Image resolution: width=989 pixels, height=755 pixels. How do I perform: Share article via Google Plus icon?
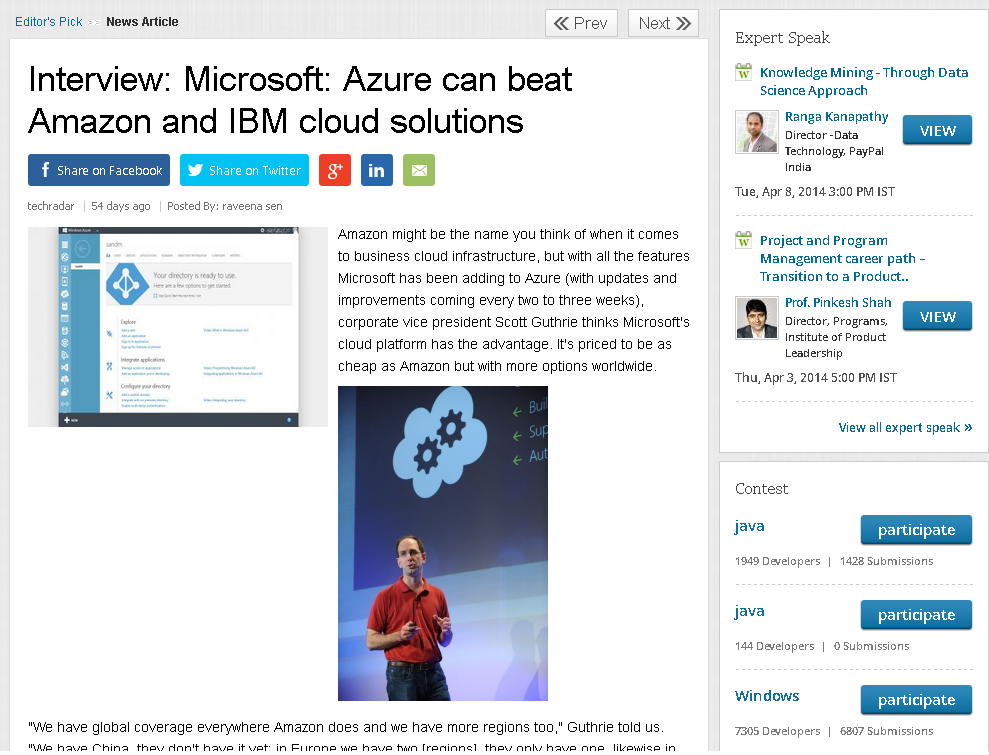coord(334,170)
